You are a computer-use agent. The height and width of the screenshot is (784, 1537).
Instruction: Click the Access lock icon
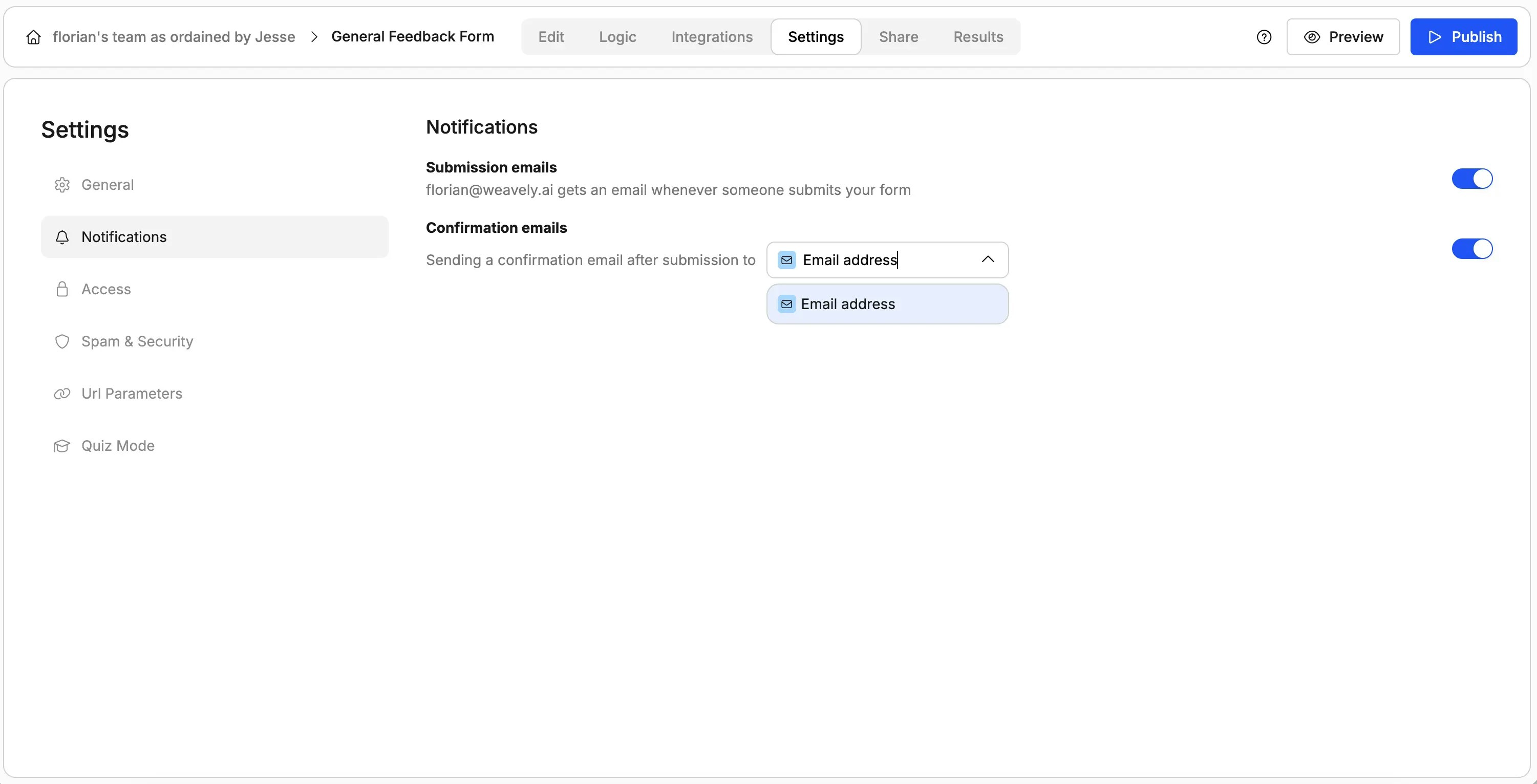62,289
